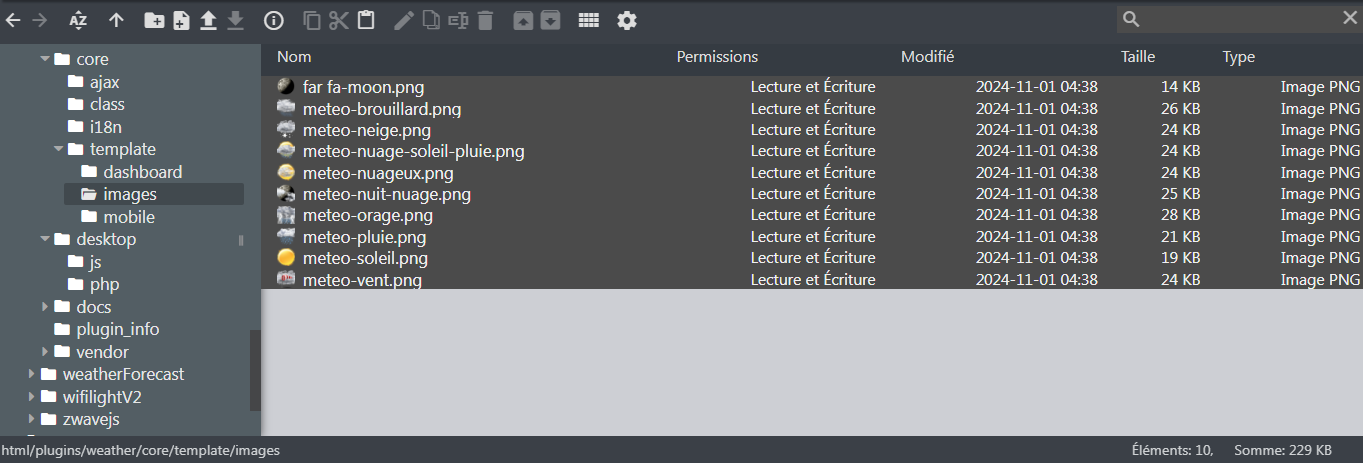Show info with the circled i icon
The height and width of the screenshot is (463, 1363).
point(274,20)
